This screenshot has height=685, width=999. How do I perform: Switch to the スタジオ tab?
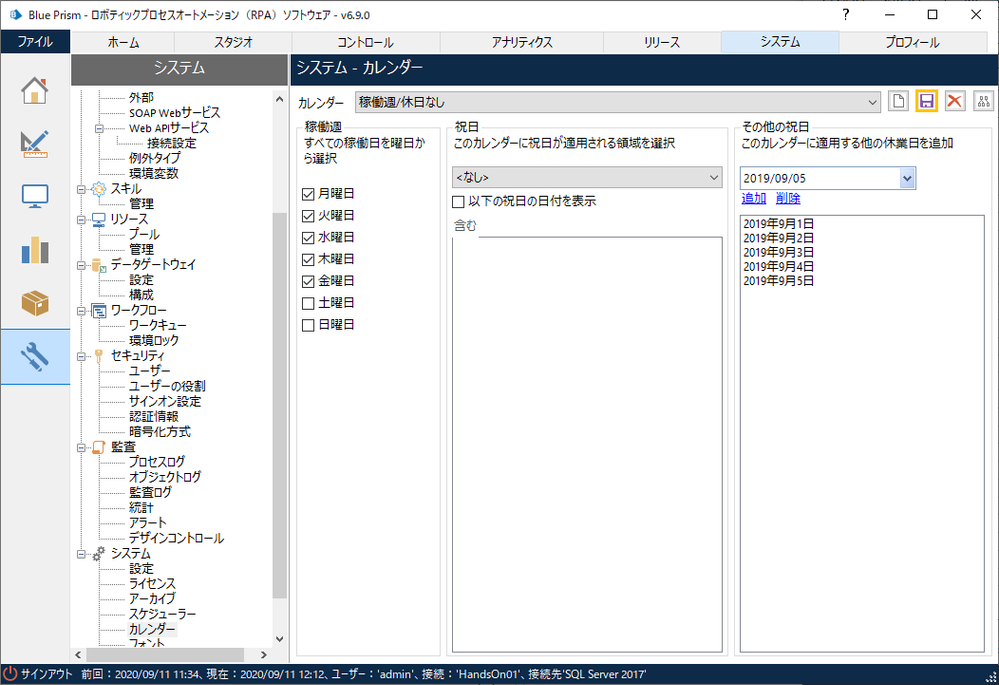pyautogui.click(x=233, y=42)
